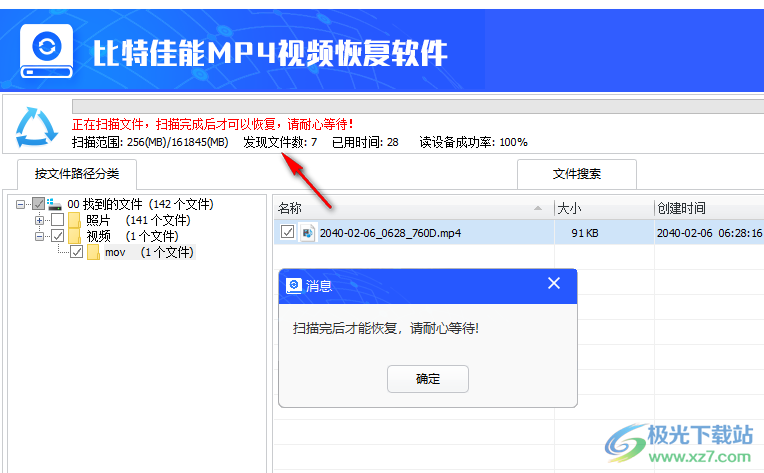Click the mp4 file type icon
764x473 pixels.
(307, 233)
